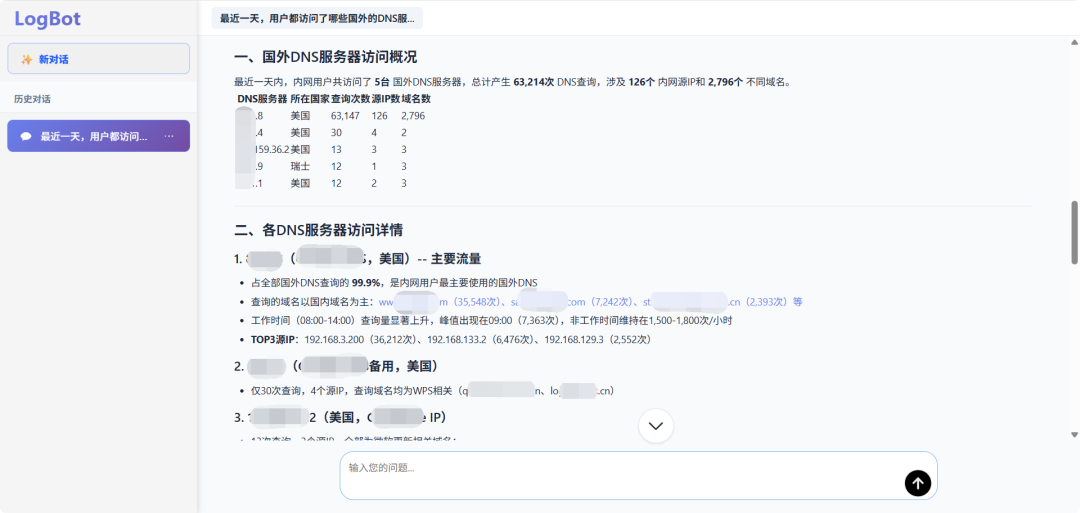The width and height of the screenshot is (1080, 513).
Task: Click heading 一、国外DNS服务器访问概况
Action: 325,56
